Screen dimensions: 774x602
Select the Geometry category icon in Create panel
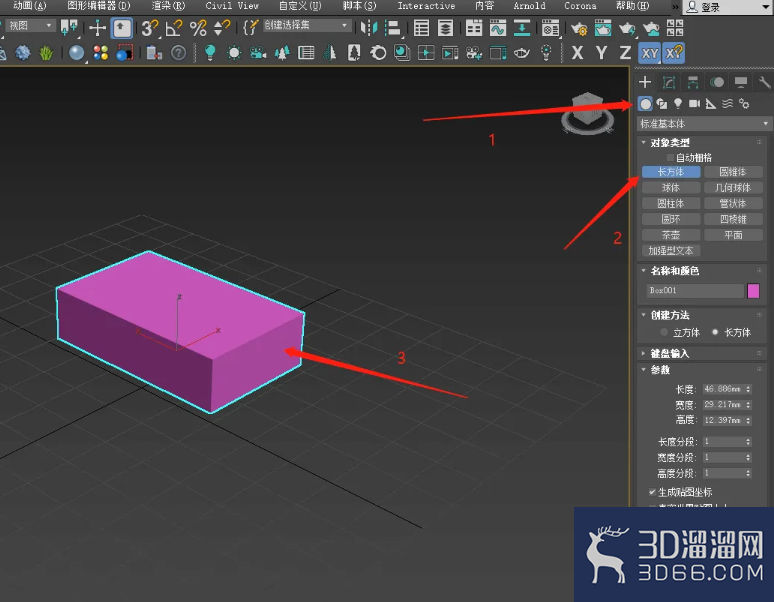(x=645, y=104)
